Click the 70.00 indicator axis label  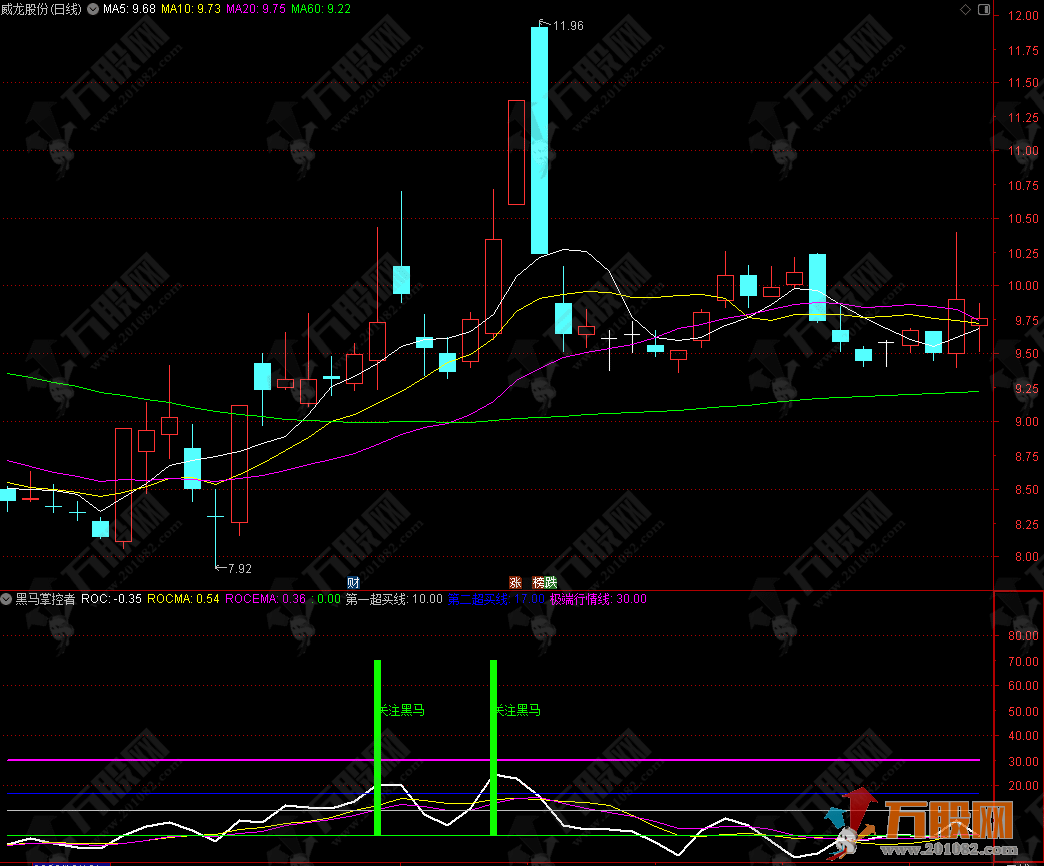tap(1023, 662)
